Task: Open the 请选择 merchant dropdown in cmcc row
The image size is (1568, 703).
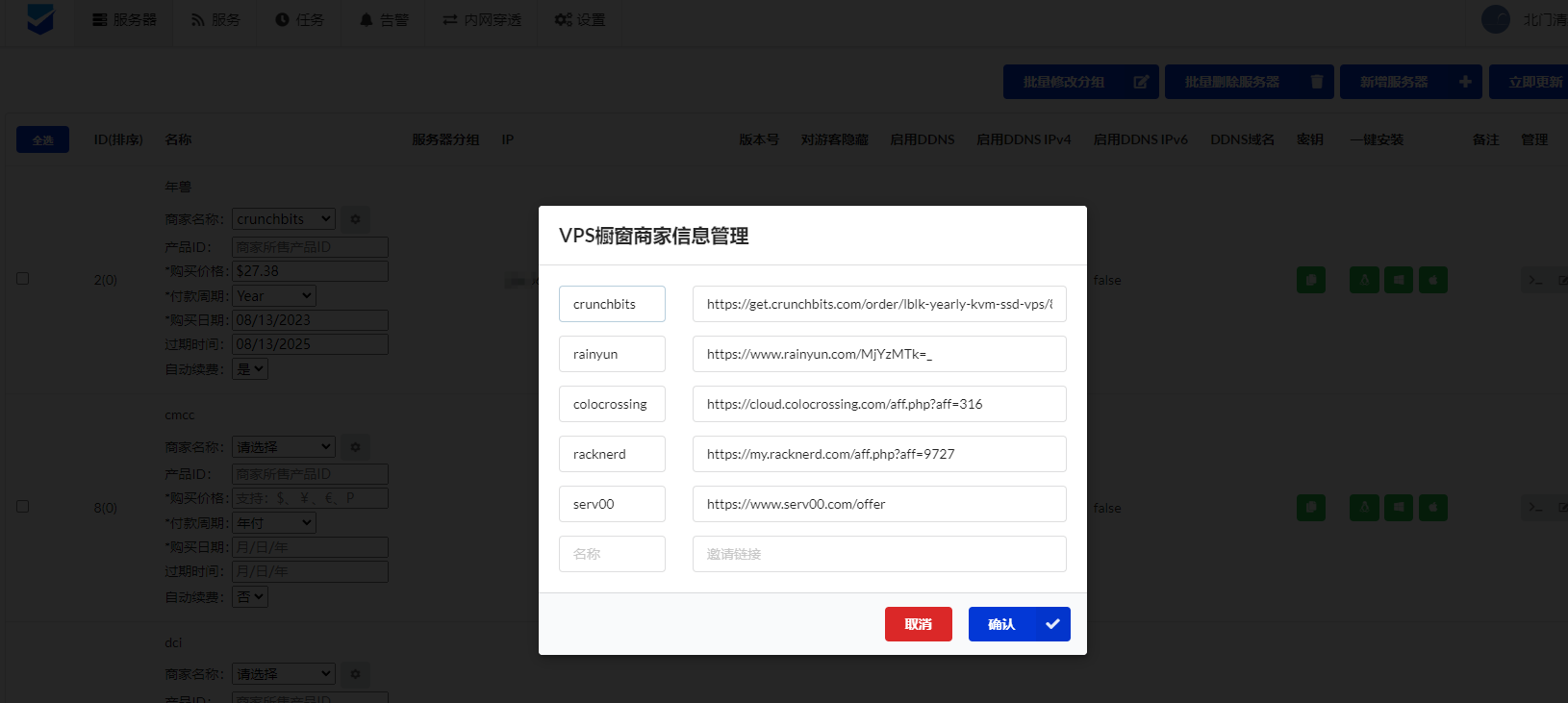Action: tap(284, 447)
